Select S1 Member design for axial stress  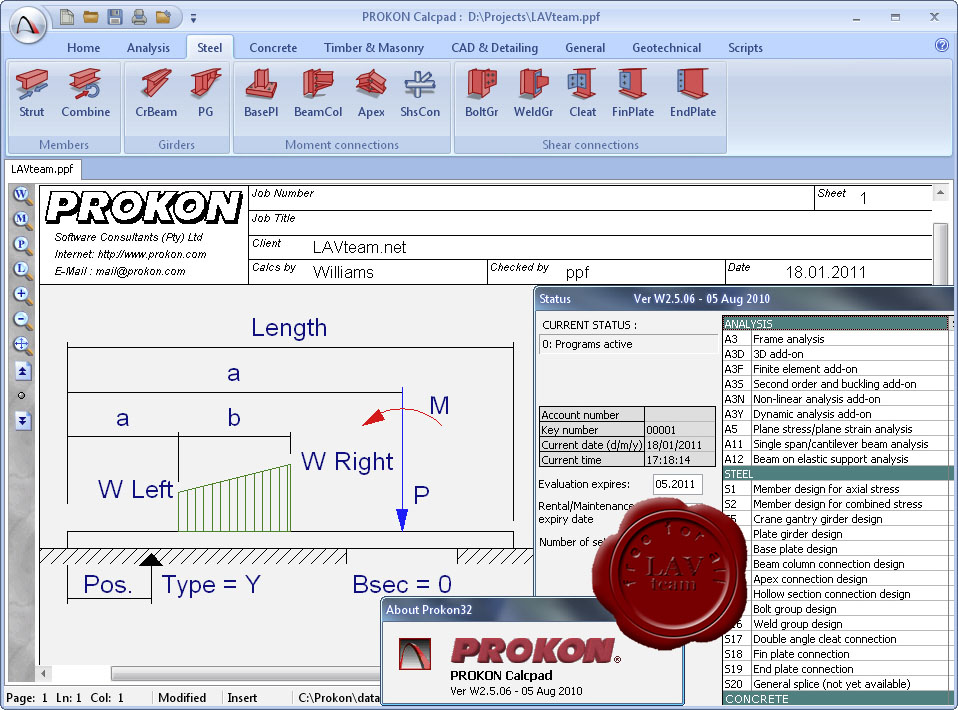tap(824, 489)
